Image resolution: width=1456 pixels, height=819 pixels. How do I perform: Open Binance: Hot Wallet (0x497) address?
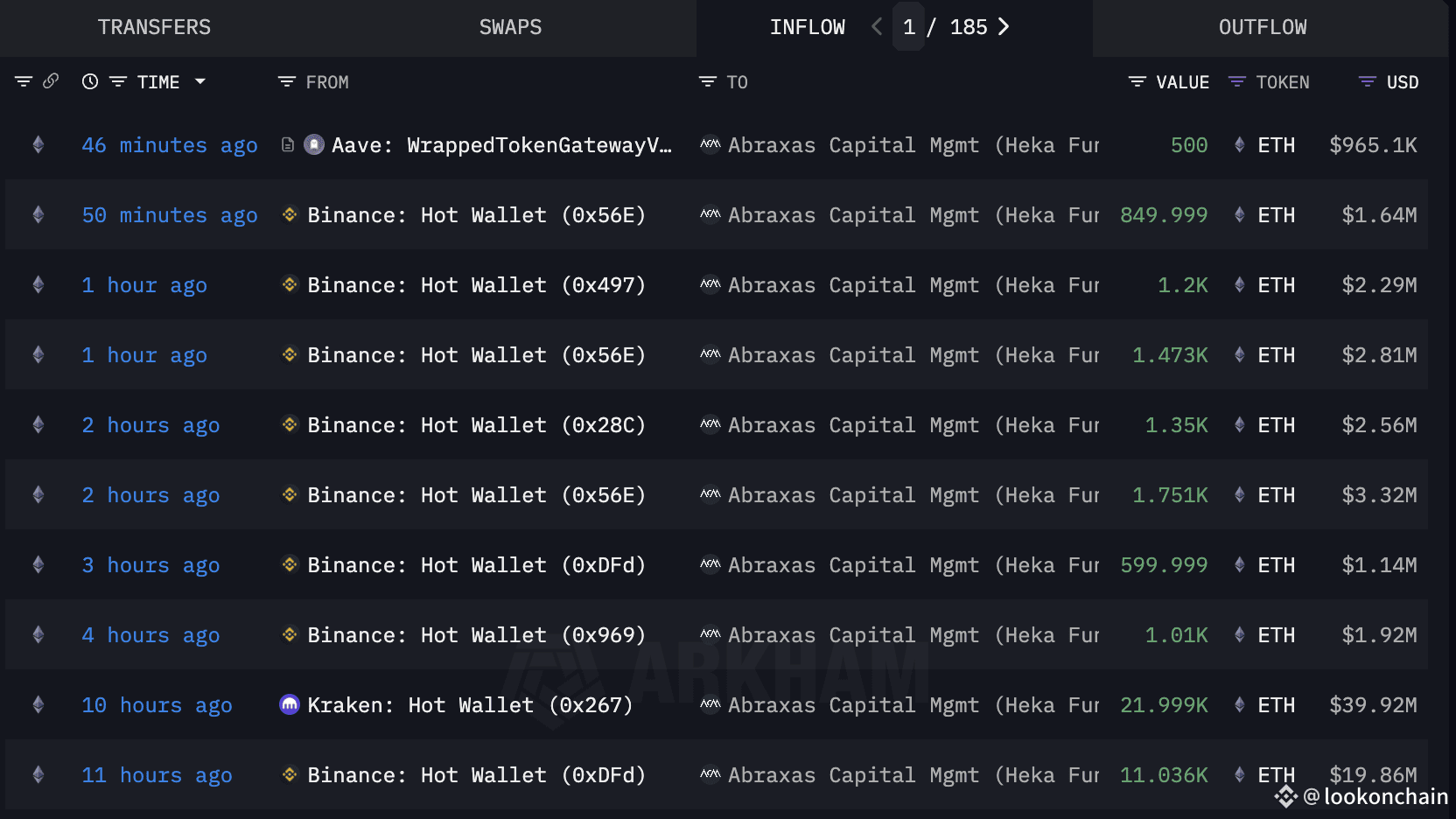(x=476, y=285)
